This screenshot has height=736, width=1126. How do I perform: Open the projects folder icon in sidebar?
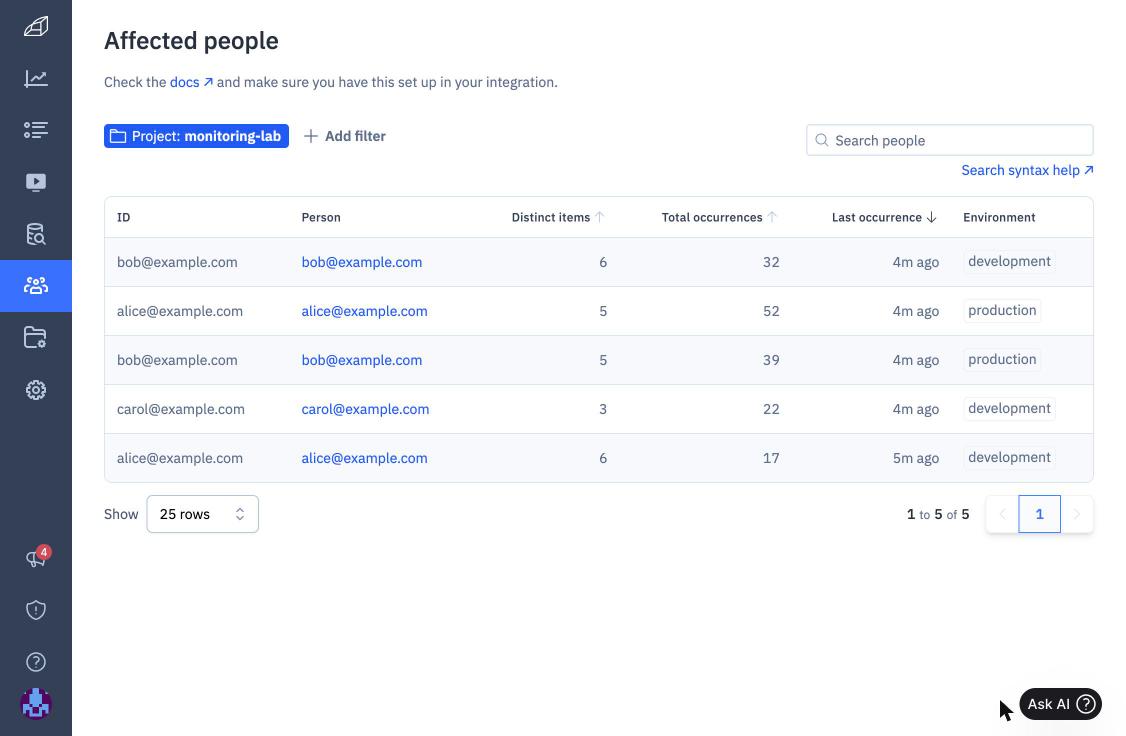(36, 337)
